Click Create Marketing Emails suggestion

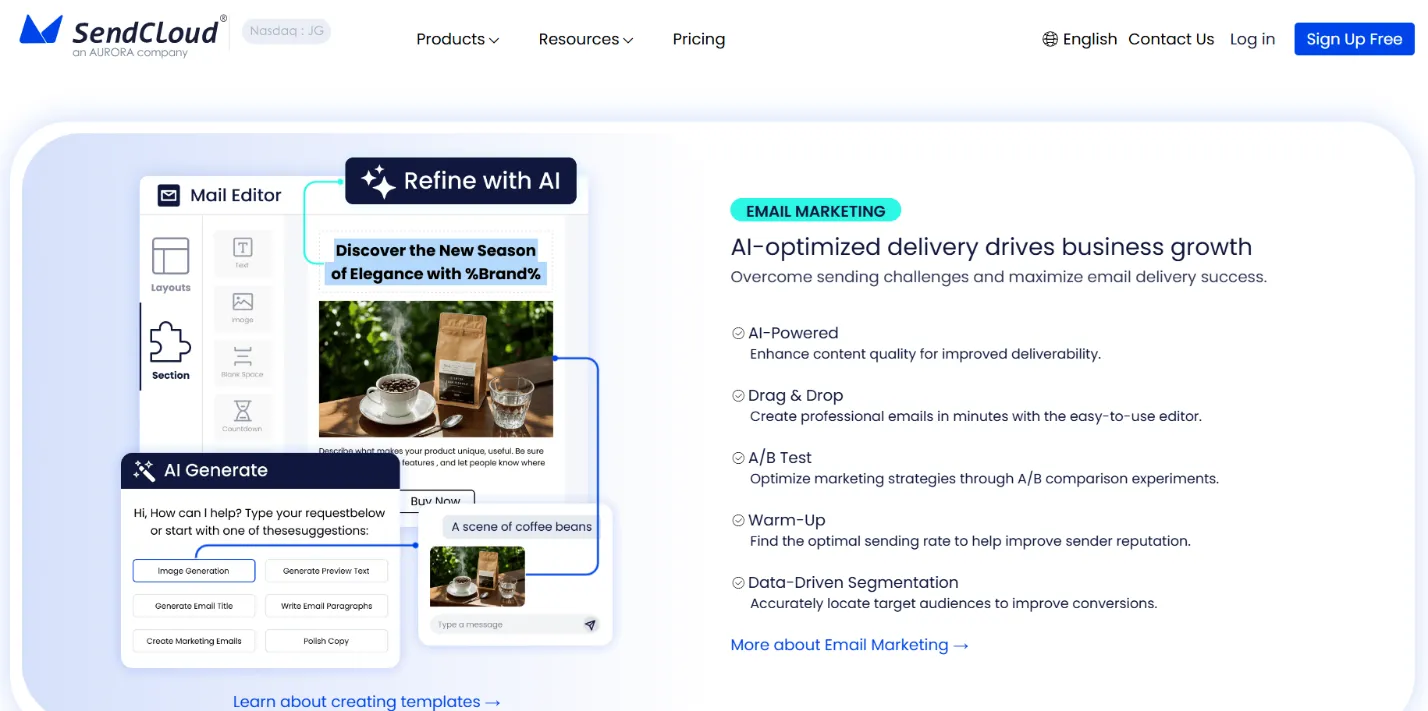click(194, 641)
